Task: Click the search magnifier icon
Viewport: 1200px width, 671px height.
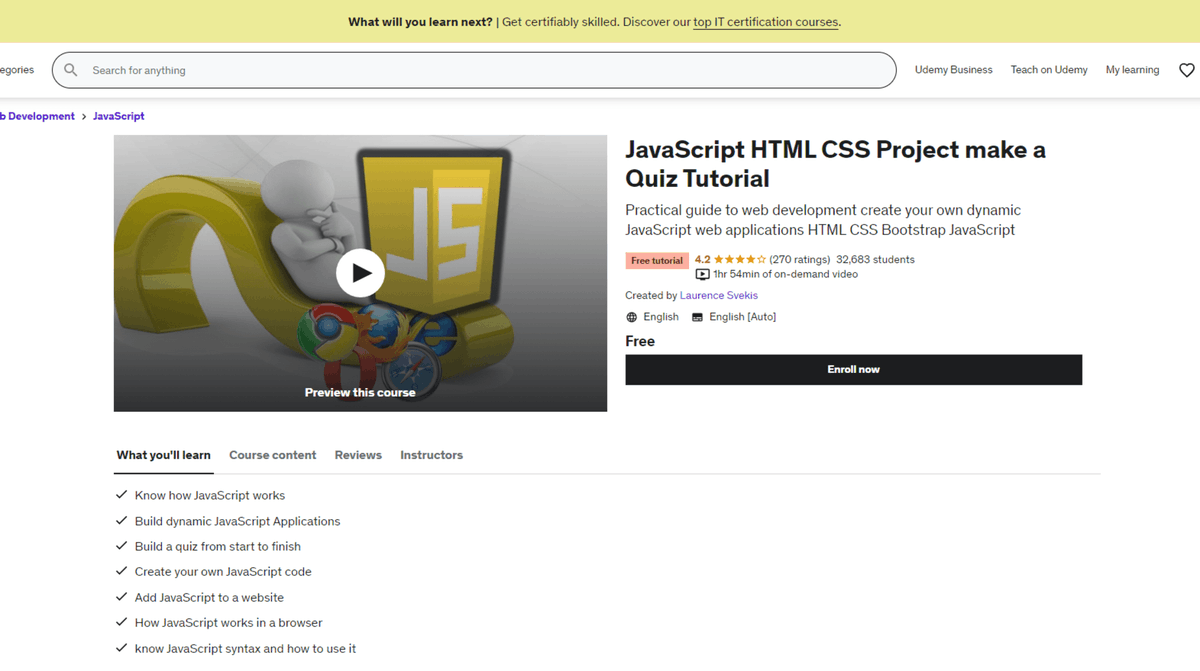Action: [70, 70]
